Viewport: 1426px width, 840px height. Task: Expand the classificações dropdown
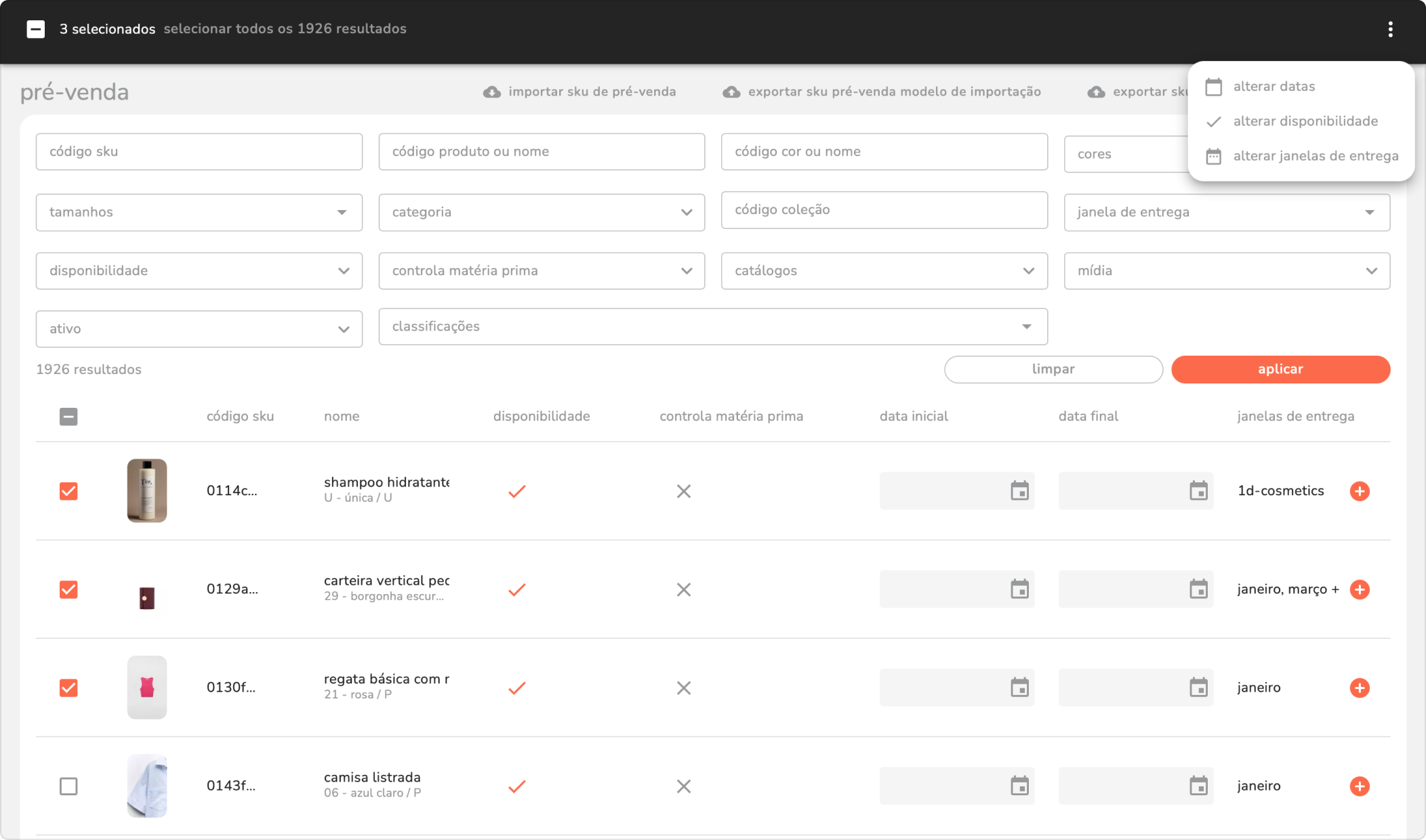pyautogui.click(x=712, y=327)
